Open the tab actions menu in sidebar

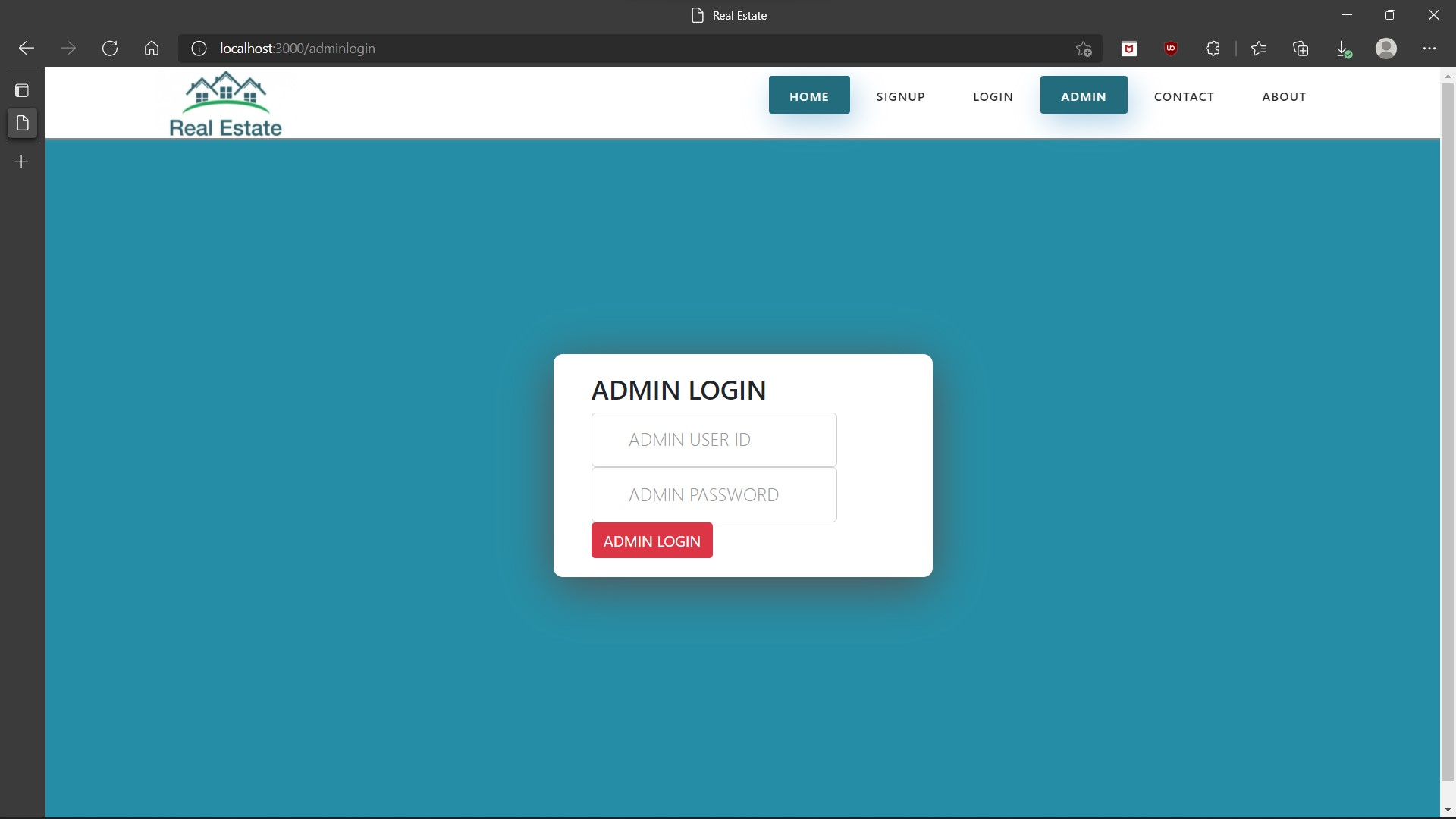click(22, 91)
